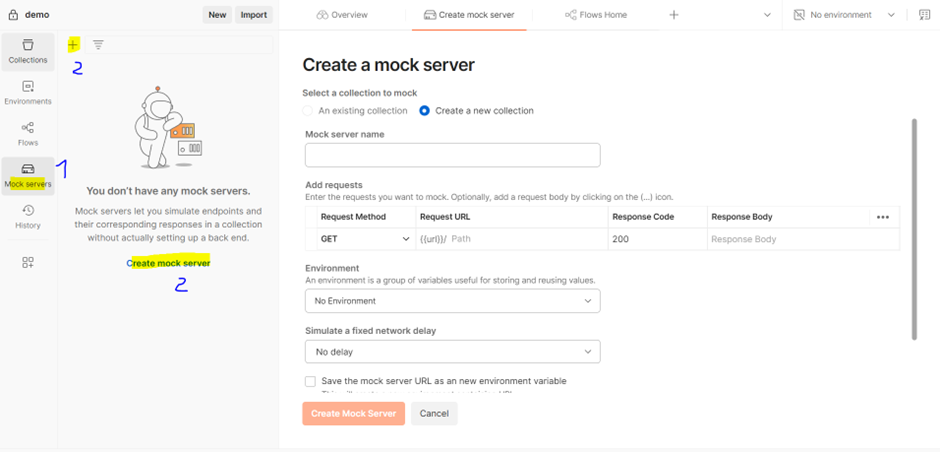Open the Environments sidebar icon
940x452 pixels.
coord(28,92)
